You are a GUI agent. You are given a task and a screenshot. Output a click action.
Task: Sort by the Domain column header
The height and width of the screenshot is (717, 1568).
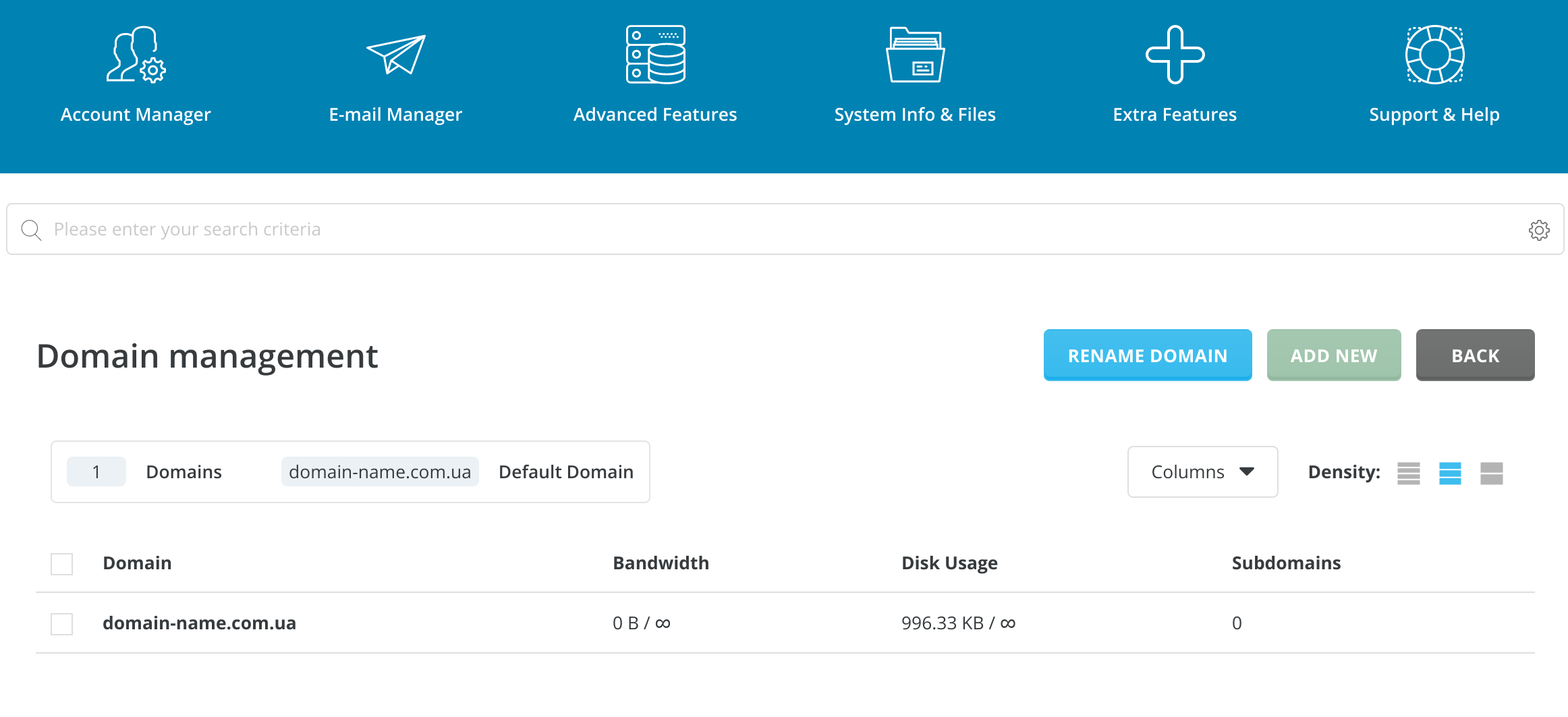coord(137,563)
